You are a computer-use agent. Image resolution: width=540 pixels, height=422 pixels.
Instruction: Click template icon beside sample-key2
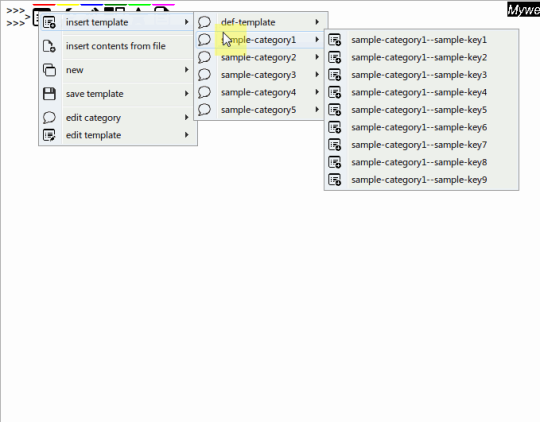pos(334,58)
